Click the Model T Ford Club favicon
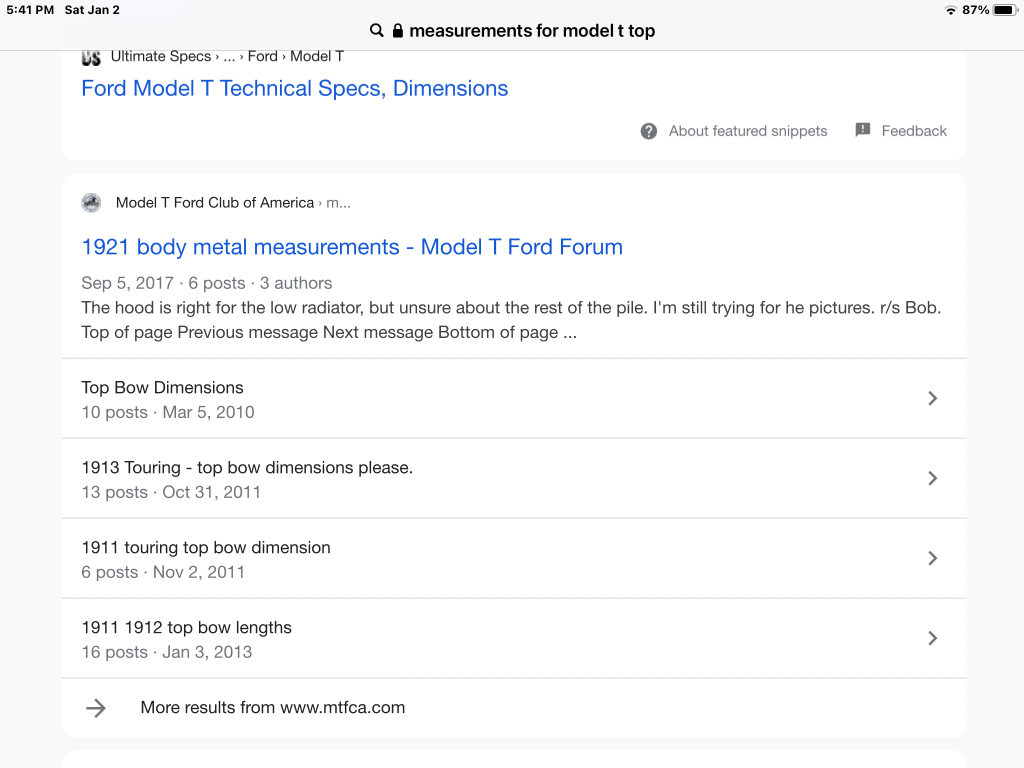The image size is (1024, 768). (x=91, y=203)
